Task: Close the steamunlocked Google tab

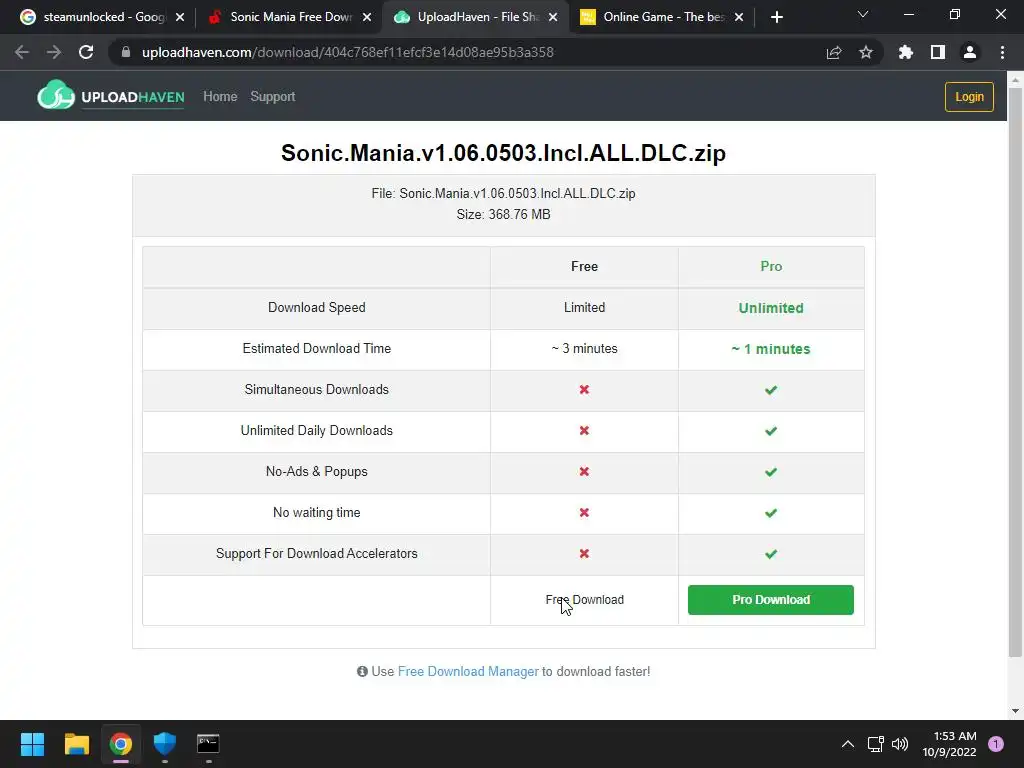Action: click(180, 17)
